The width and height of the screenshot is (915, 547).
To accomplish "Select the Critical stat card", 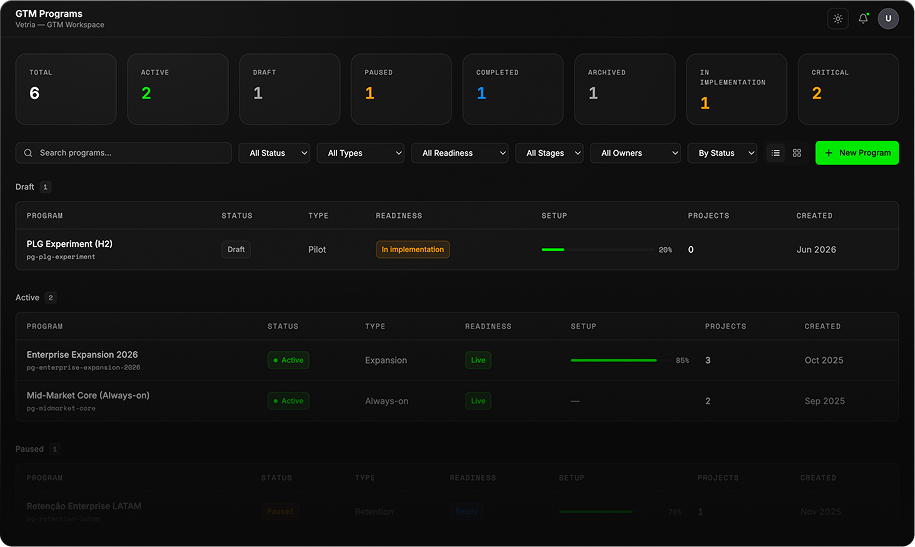I will click(848, 89).
